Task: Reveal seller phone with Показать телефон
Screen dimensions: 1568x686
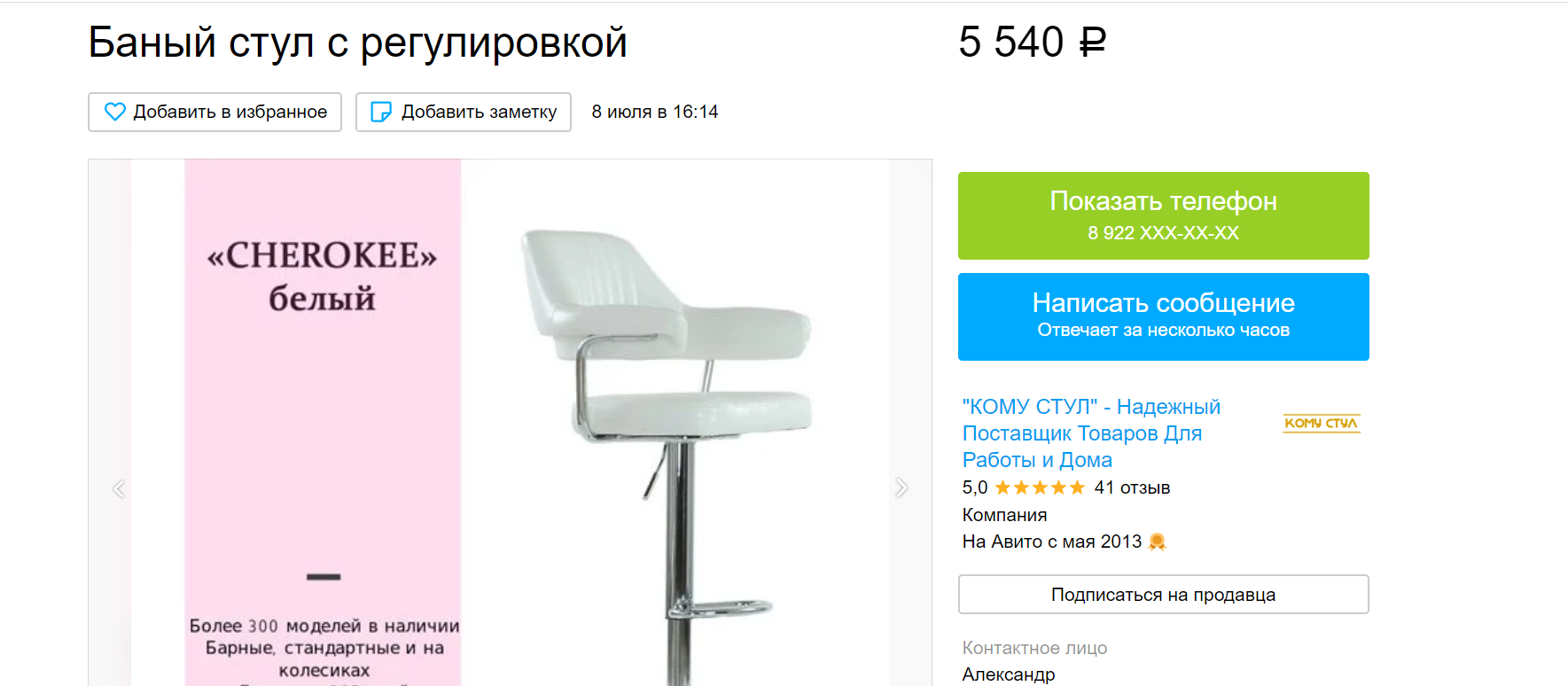Action: click(1163, 215)
